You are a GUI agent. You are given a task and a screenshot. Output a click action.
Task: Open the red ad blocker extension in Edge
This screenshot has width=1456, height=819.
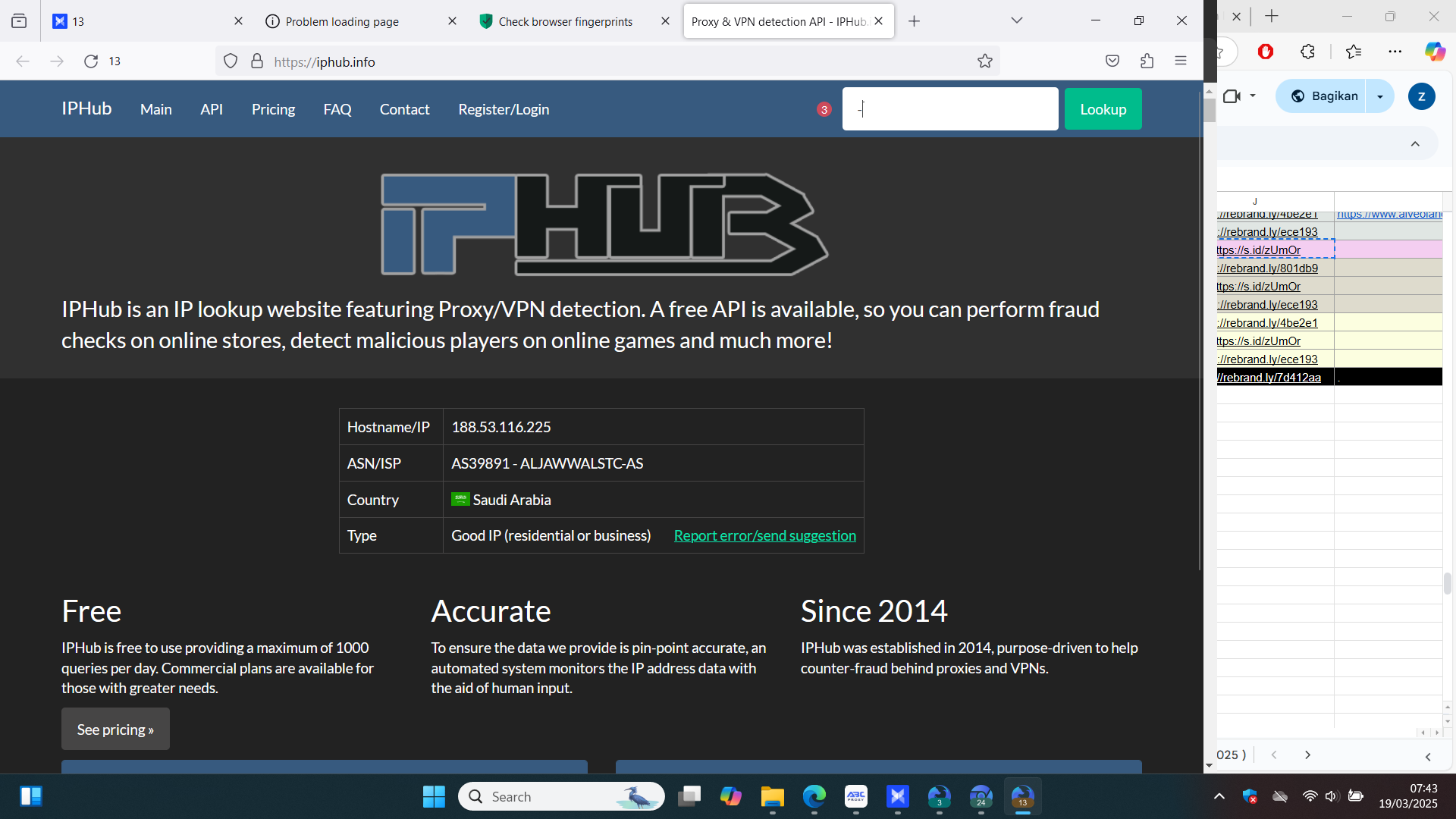(x=1266, y=52)
